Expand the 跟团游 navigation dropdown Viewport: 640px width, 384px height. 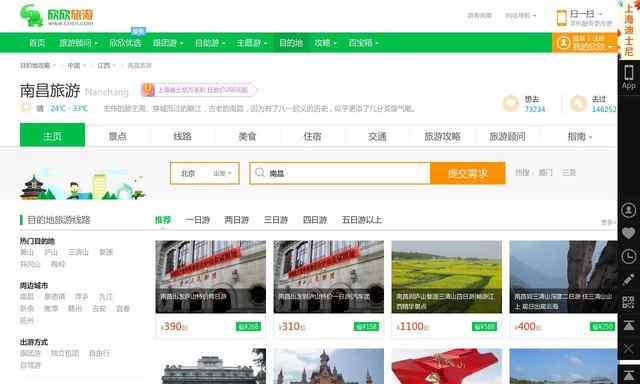[x=168, y=43]
